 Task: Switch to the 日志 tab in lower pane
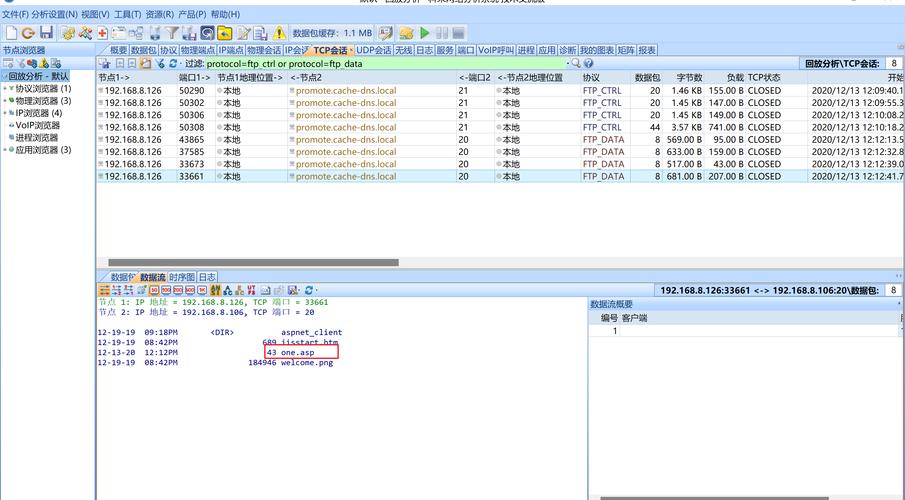pyautogui.click(x=207, y=277)
